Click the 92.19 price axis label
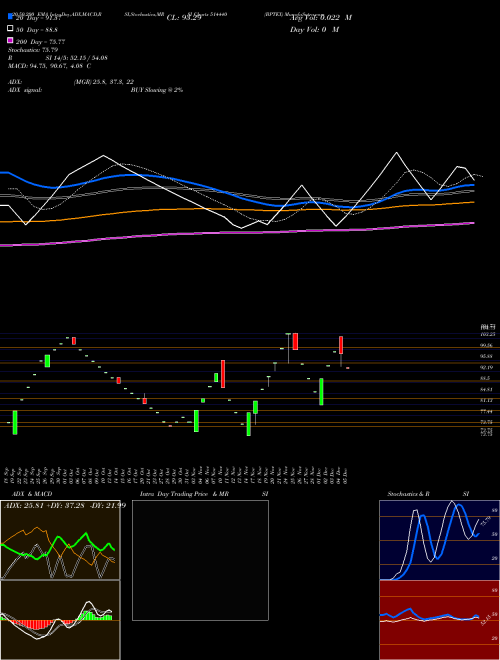Viewport: 500px width, 660px height. (x=486, y=367)
